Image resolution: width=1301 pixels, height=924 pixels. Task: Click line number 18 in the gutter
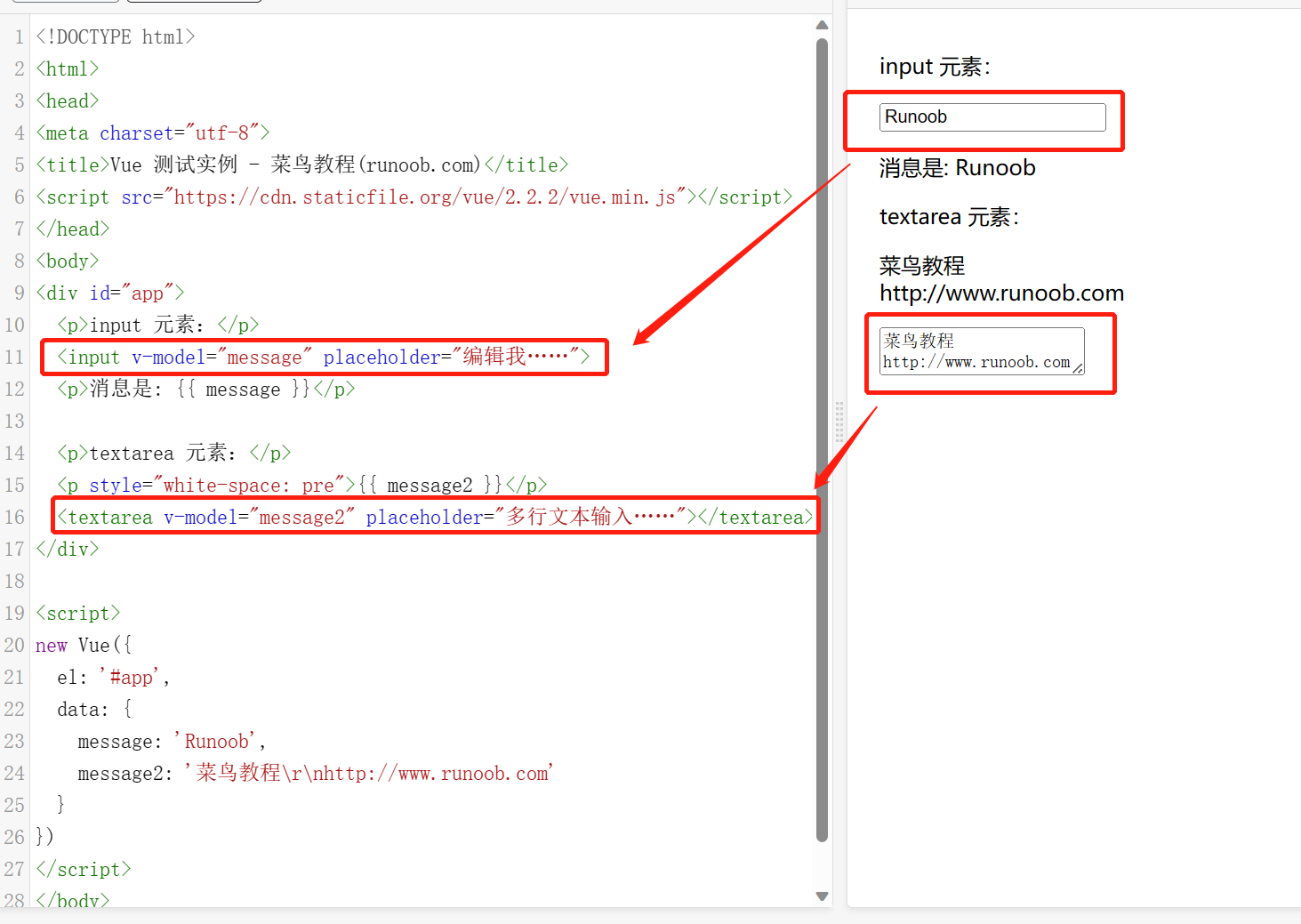14,582
